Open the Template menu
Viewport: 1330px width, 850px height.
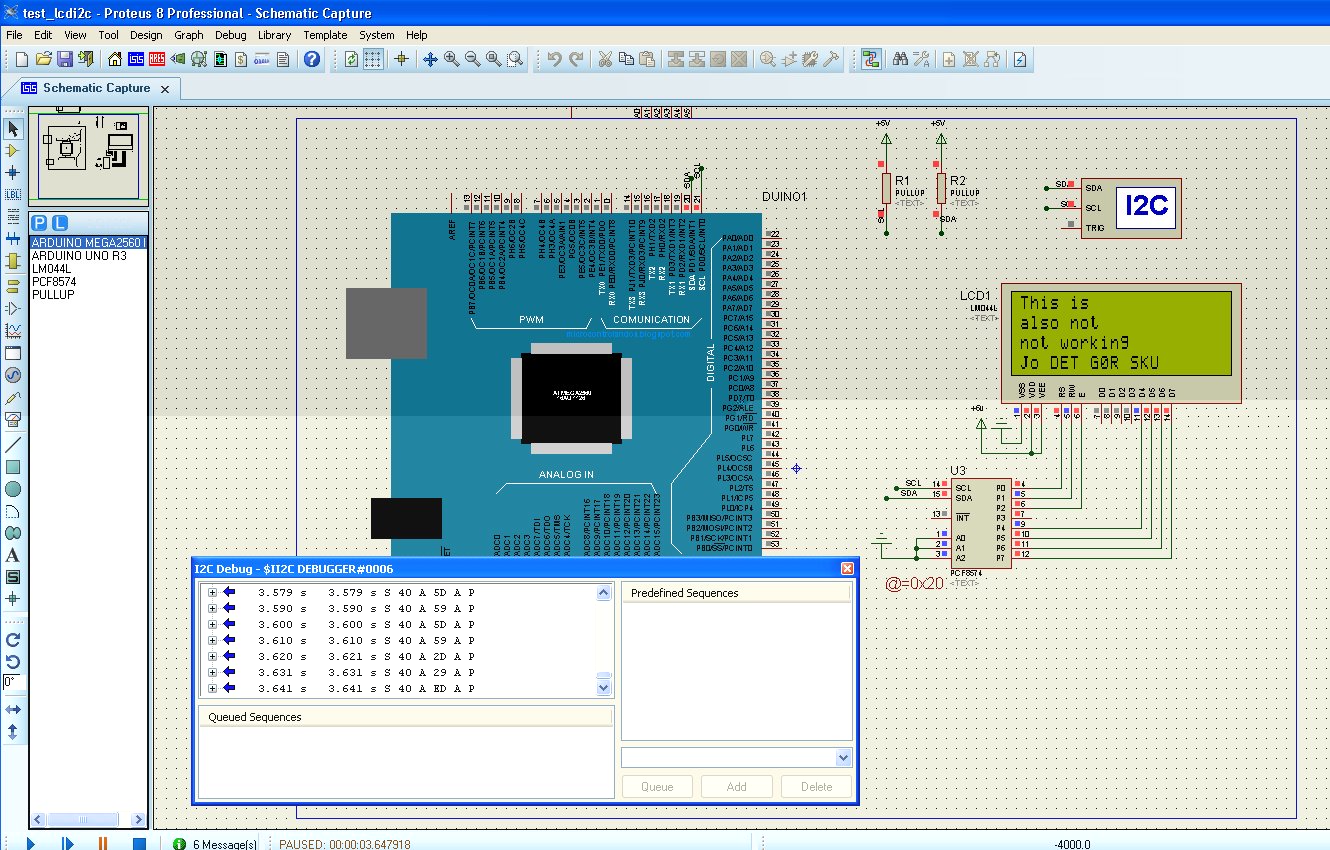pos(325,35)
